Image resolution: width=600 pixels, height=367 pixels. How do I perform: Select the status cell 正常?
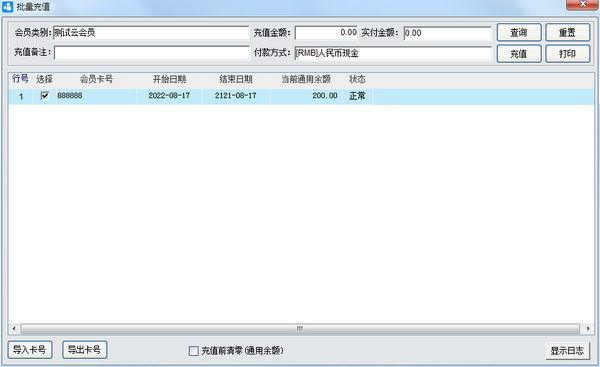pyautogui.click(x=357, y=96)
